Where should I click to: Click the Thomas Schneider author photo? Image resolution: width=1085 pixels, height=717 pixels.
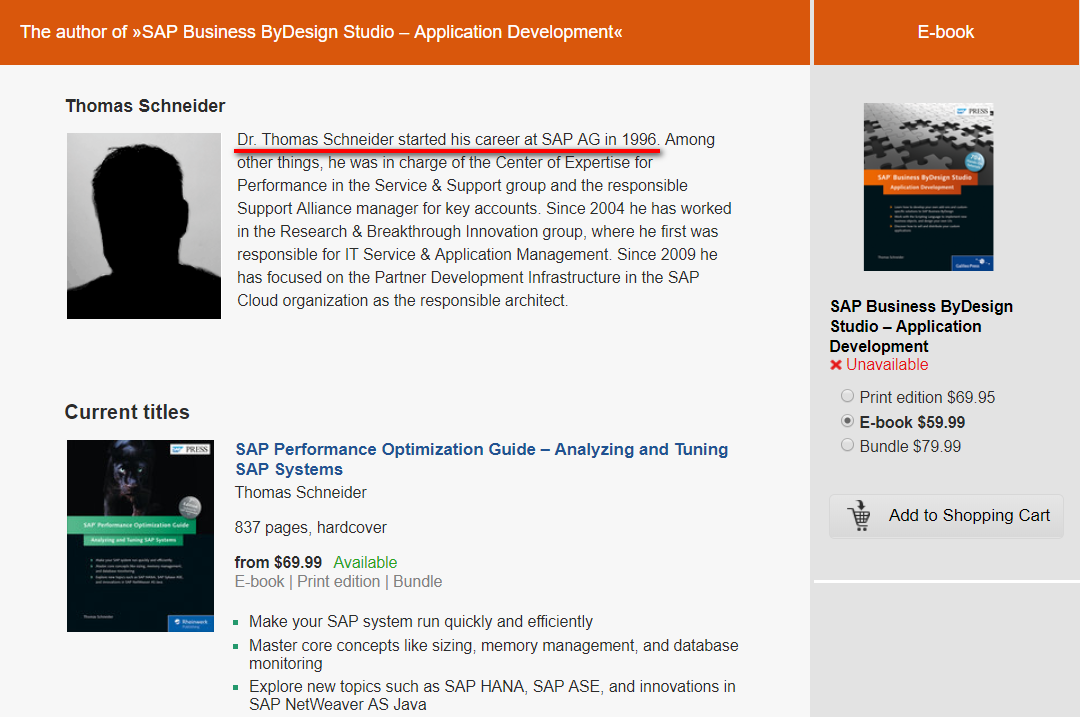pyautogui.click(x=144, y=226)
